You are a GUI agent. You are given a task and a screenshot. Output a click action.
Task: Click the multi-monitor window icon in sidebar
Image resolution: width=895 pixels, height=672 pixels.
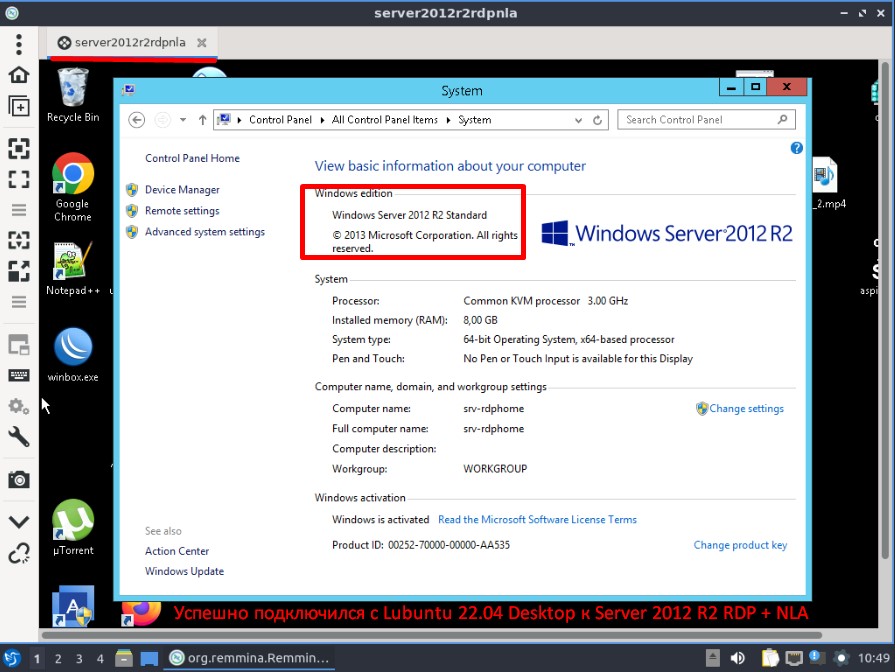point(19,345)
